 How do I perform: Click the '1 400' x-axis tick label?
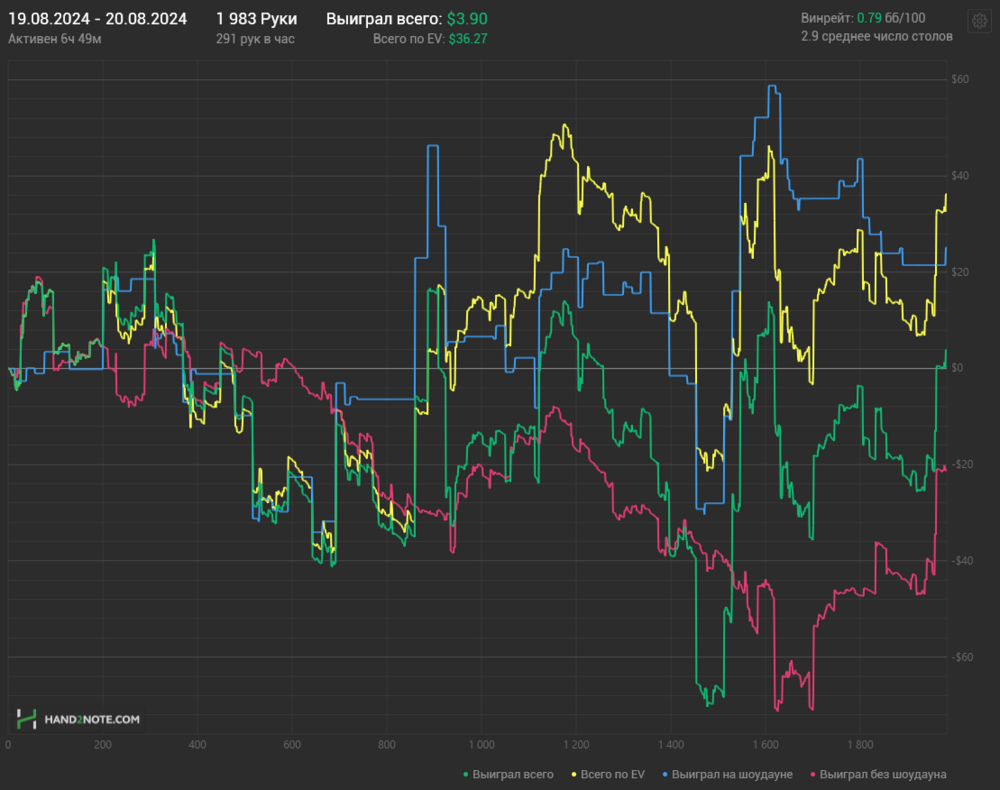click(x=671, y=745)
